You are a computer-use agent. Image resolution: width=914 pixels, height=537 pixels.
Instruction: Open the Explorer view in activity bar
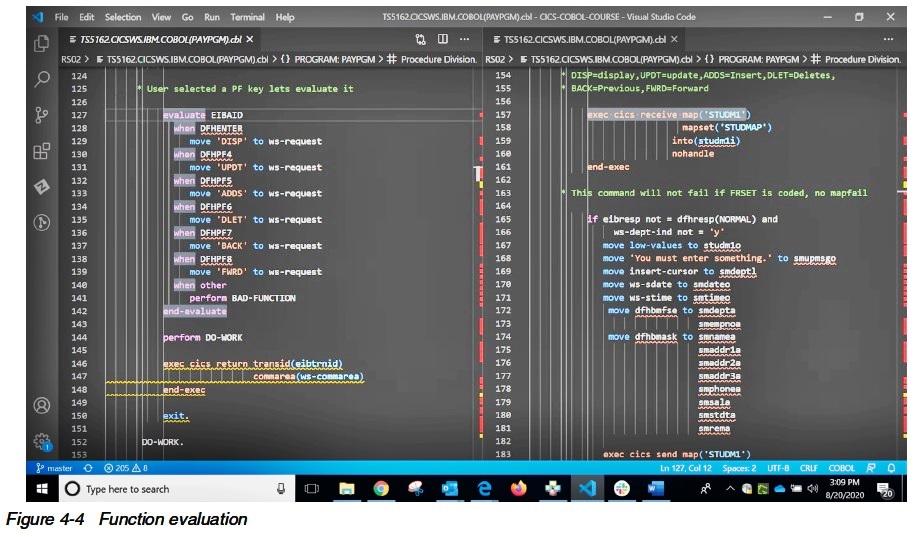coord(42,44)
